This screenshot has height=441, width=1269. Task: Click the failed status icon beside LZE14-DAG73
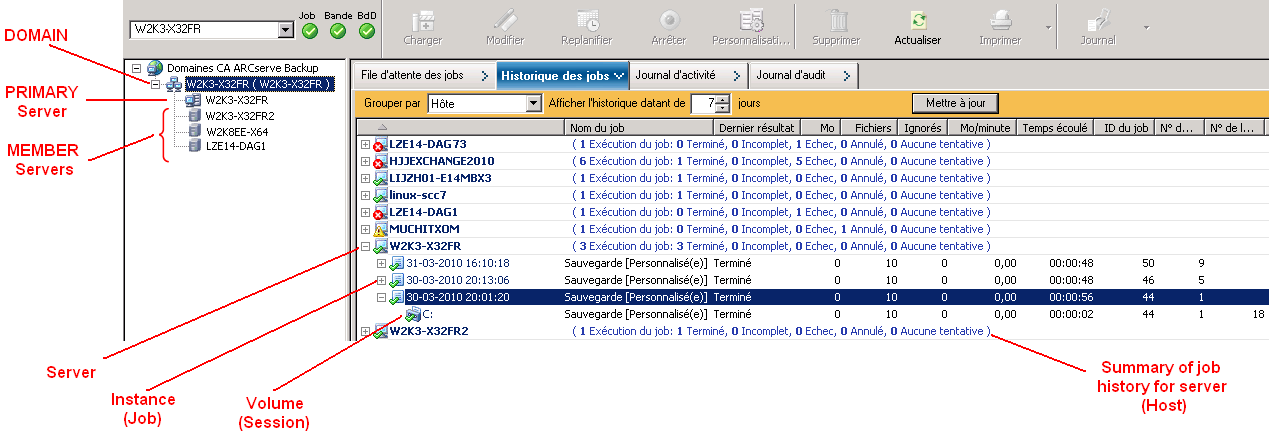pyautogui.click(x=380, y=145)
